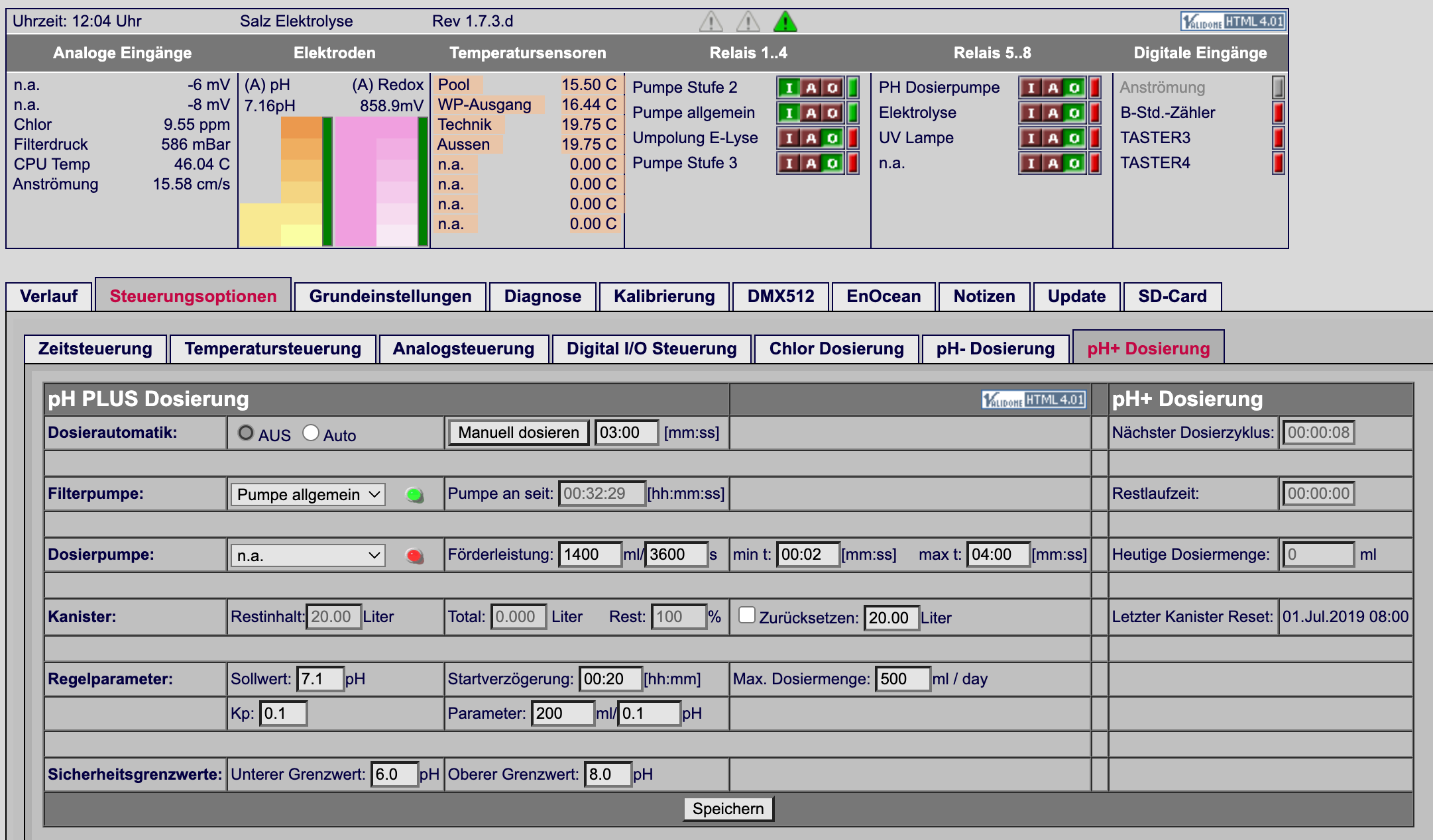Click the Oberer Grenzwert field showing 8.0
Screen dimensions: 1433x840
point(608,774)
